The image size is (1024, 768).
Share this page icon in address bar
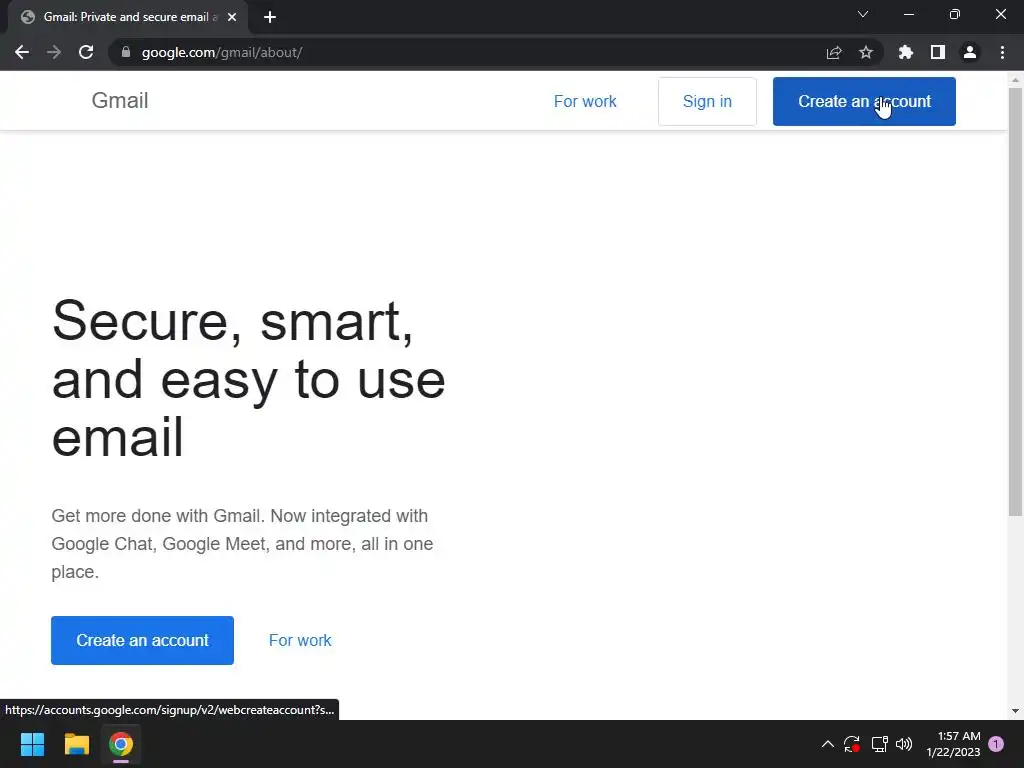coord(834,52)
